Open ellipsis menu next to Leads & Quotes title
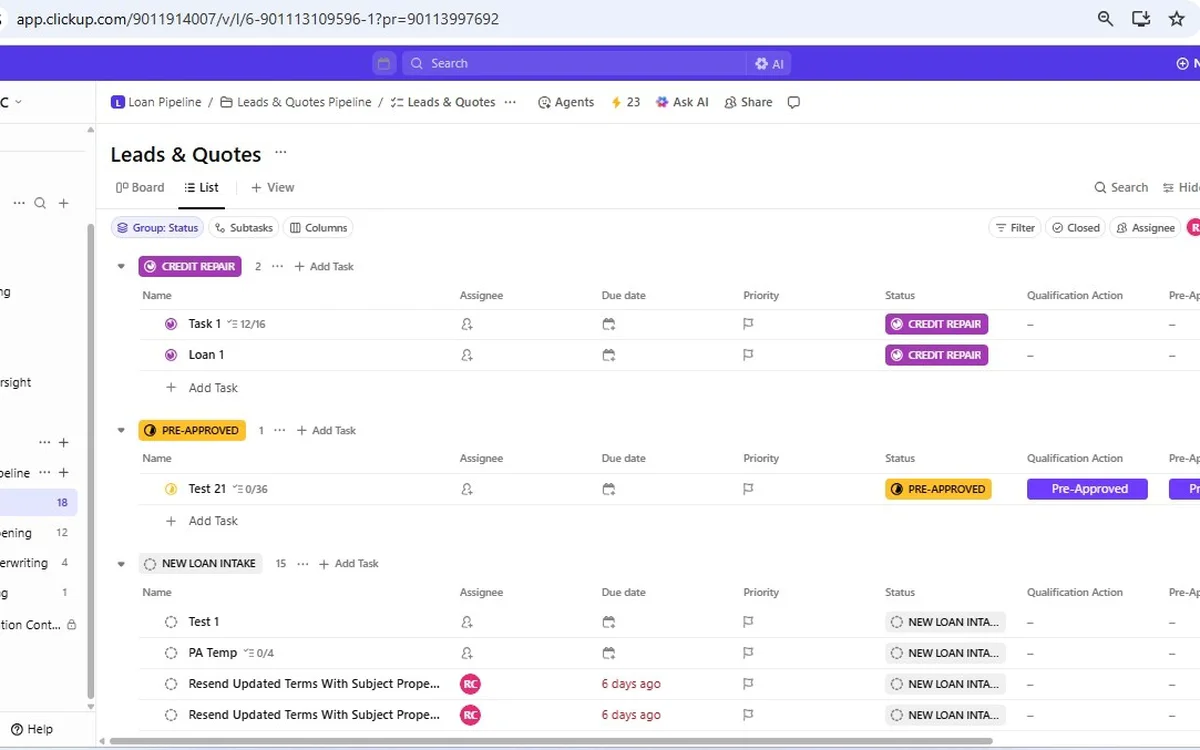Image resolution: width=1200 pixels, height=750 pixels. (281, 153)
